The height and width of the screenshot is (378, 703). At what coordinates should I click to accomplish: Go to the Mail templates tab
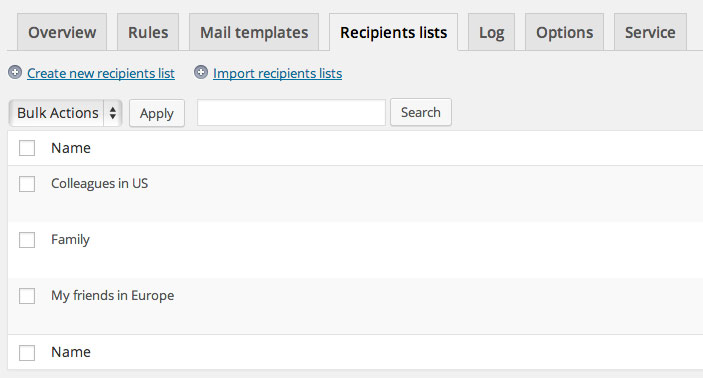click(x=254, y=32)
